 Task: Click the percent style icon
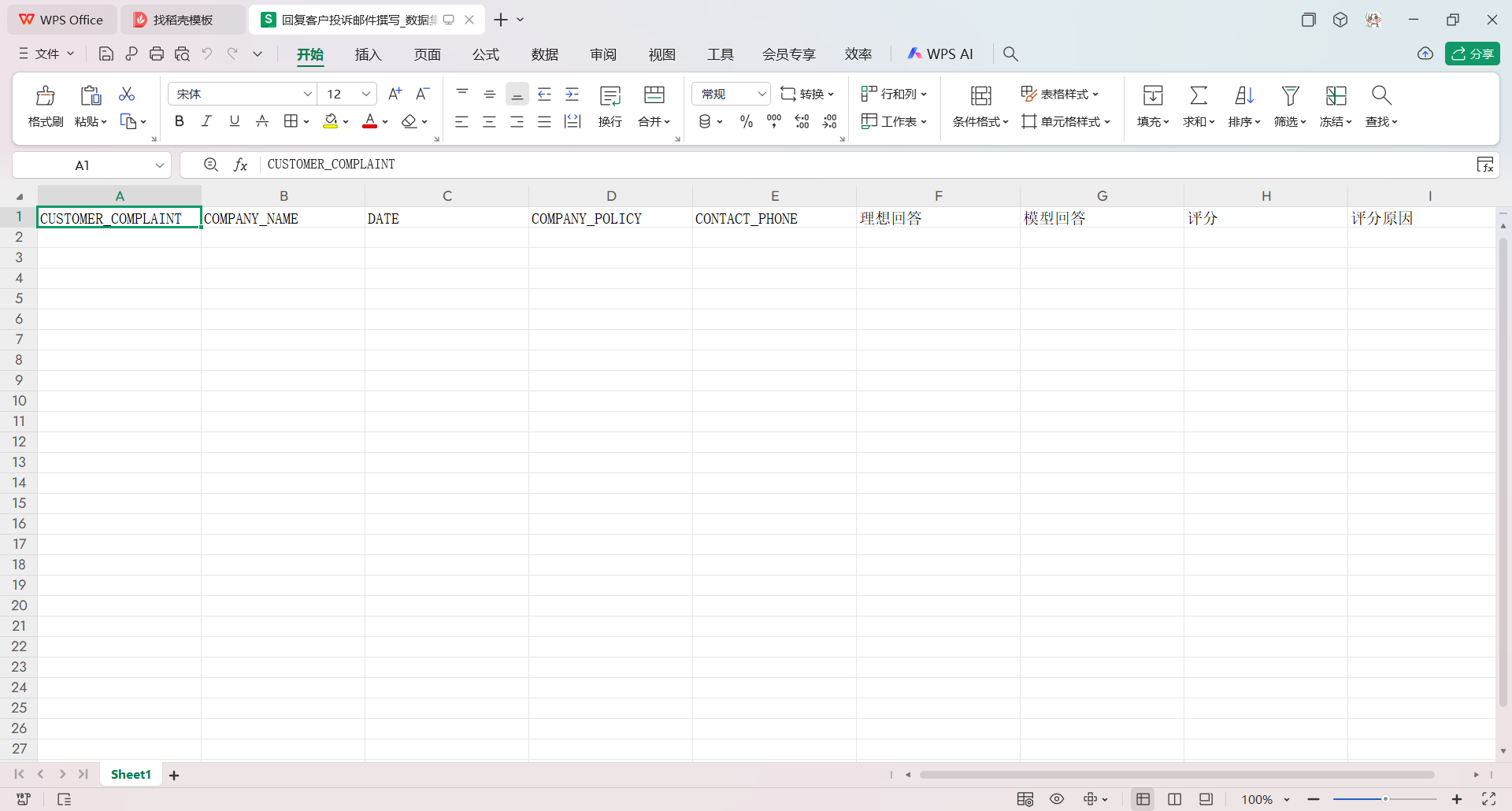point(746,121)
